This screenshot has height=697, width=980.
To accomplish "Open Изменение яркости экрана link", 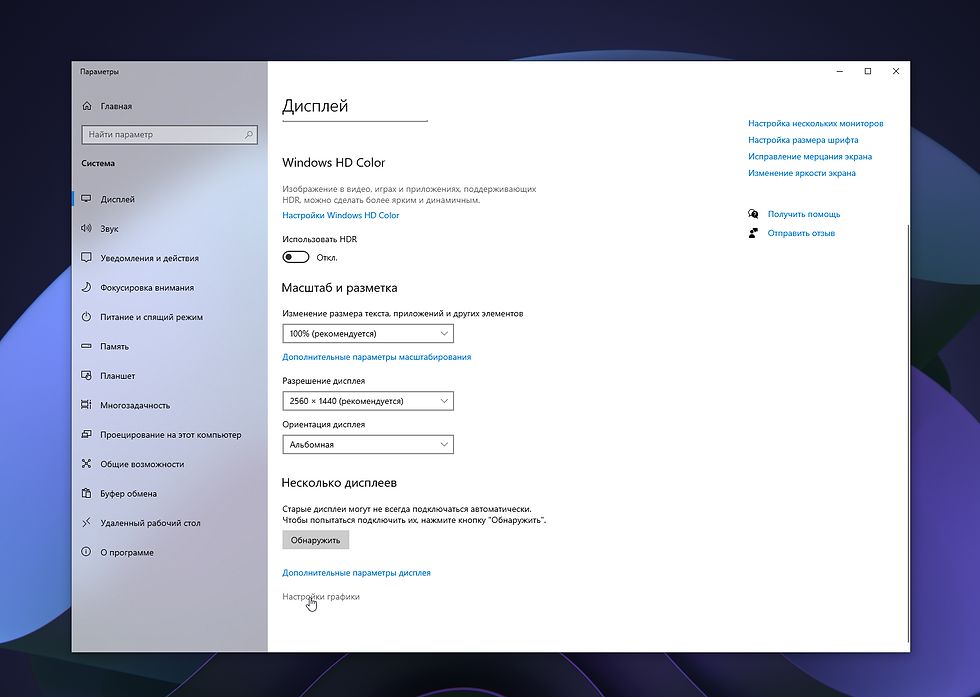I will pos(802,173).
